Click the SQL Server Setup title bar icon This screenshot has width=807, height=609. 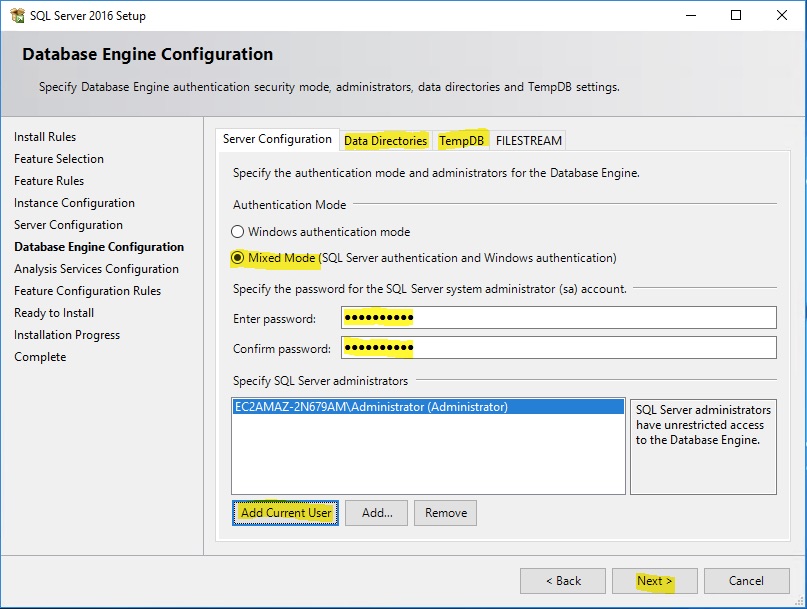17,15
